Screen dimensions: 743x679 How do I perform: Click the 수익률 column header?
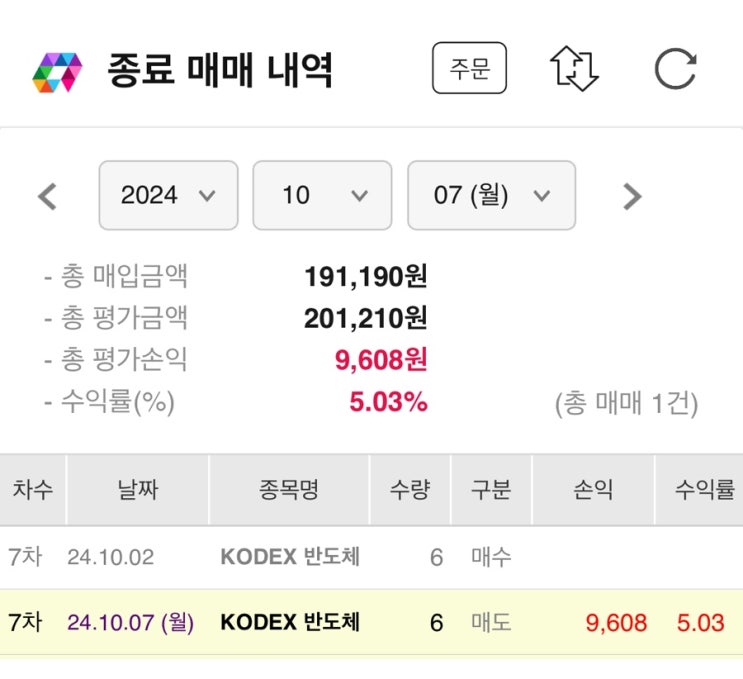tap(703, 490)
